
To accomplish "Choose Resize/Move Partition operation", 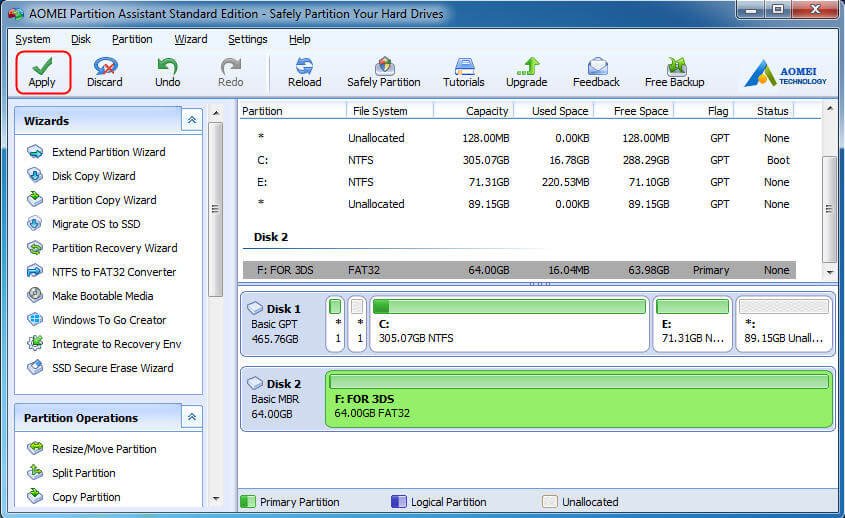I will click(92, 449).
